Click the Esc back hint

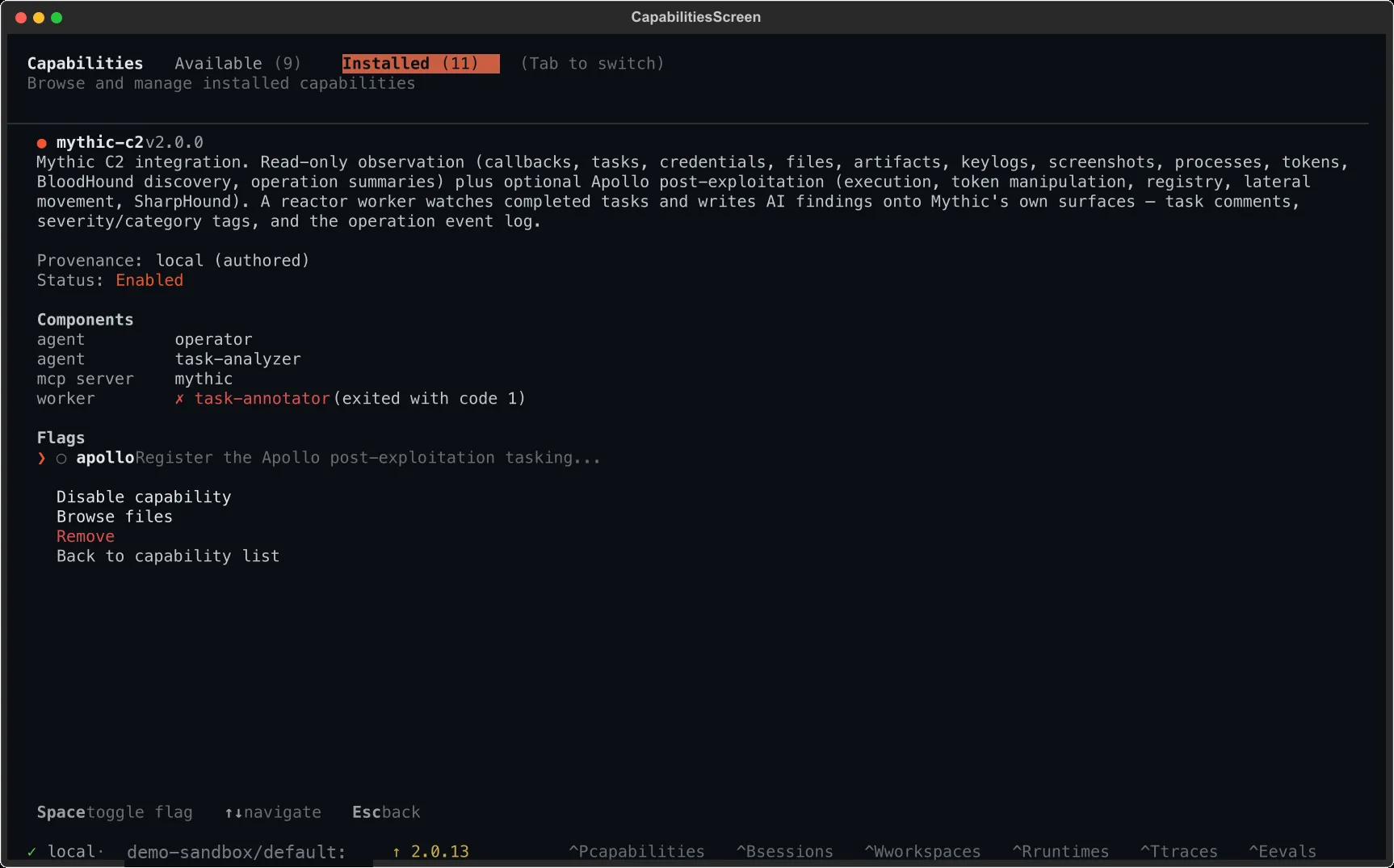coord(386,812)
